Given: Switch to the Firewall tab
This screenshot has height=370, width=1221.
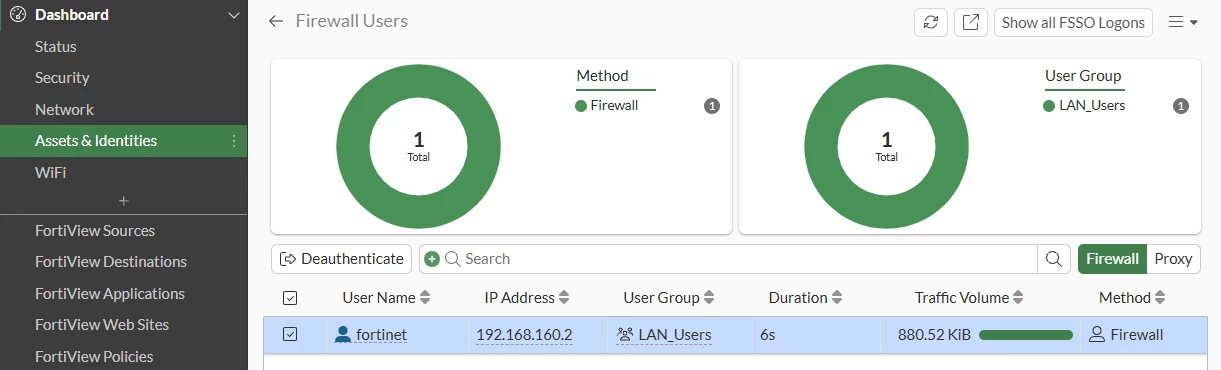Looking at the screenshot, I should (x=1112, y=259).
